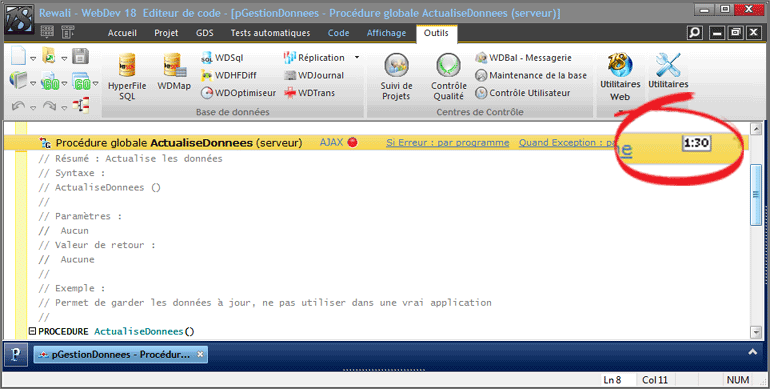Open the dropdown arrow beside the stacked GO icon
770x389 pixels.
pos(96,83)
